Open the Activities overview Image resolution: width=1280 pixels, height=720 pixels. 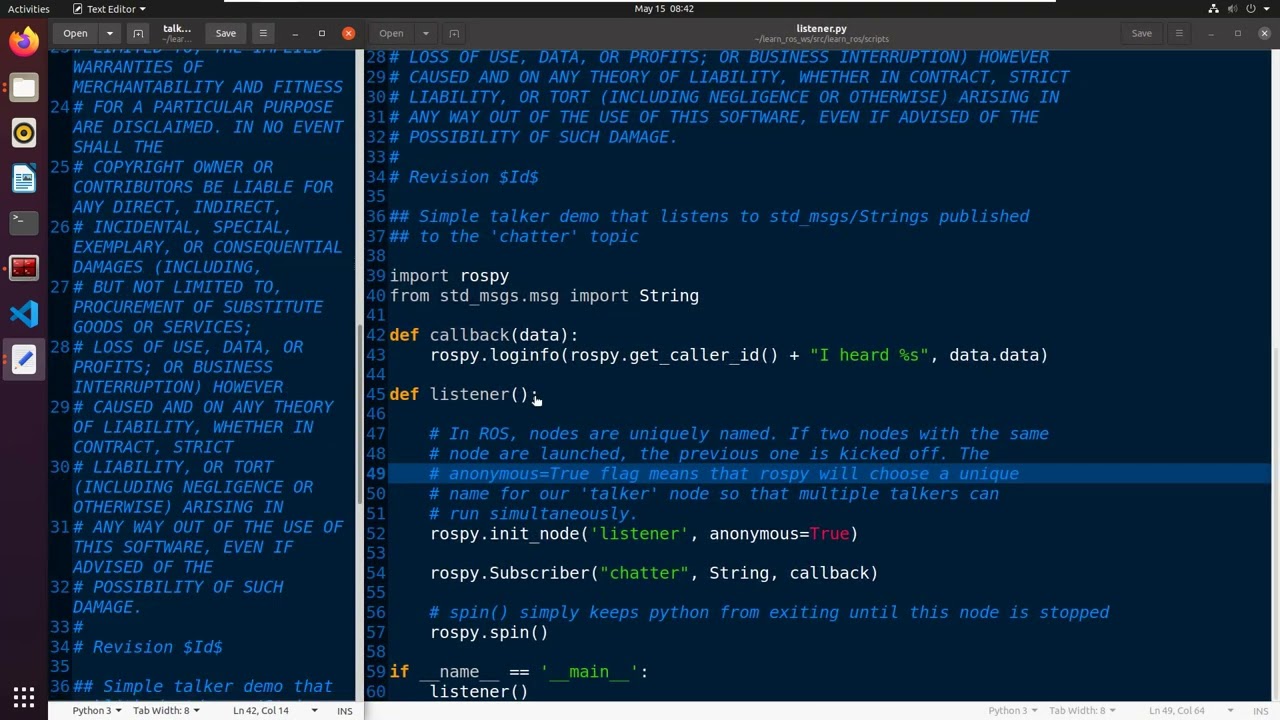pyautogui.click(x=28, y=9)
